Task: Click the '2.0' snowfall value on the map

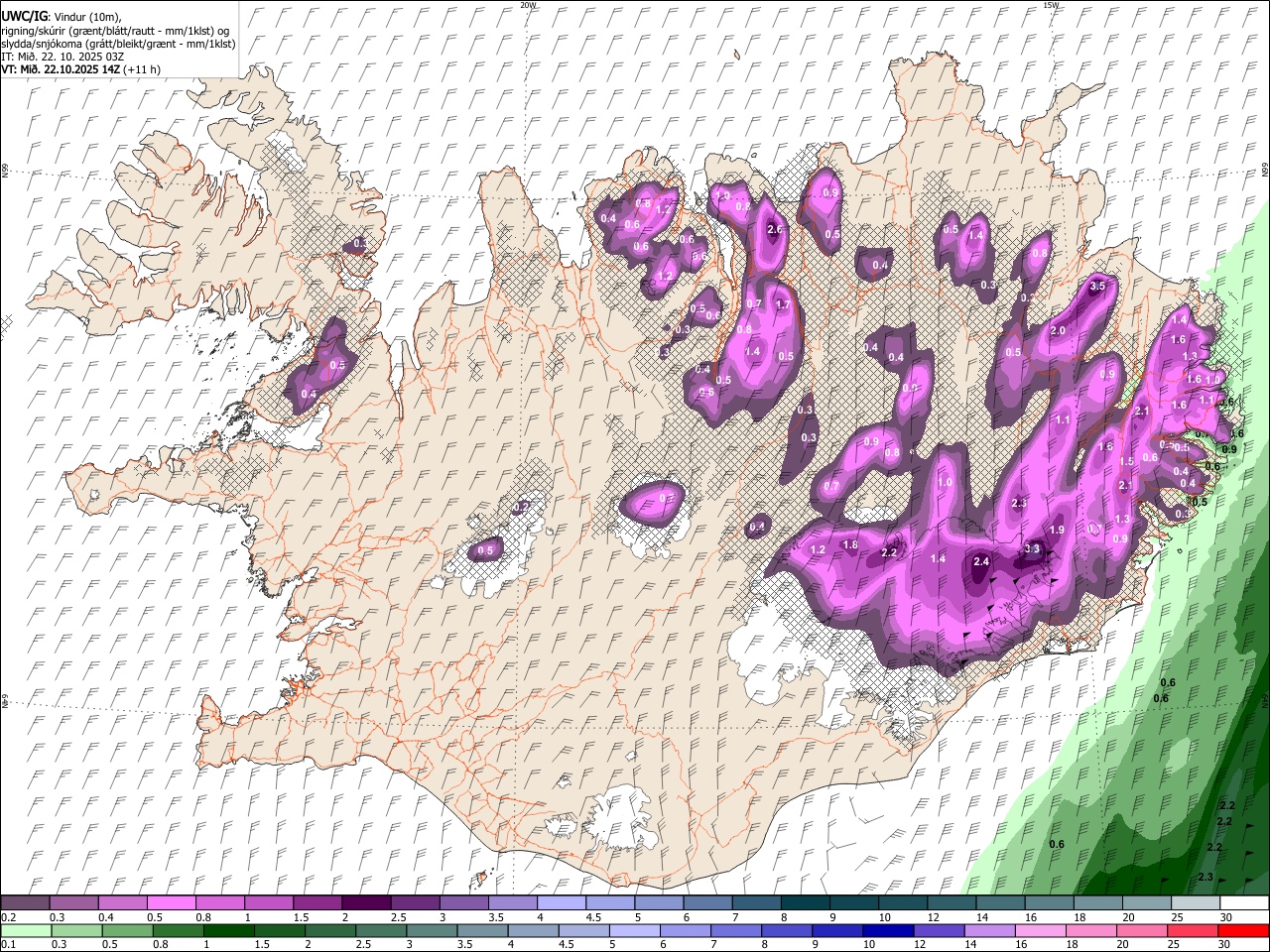Action: point(1058,330)
